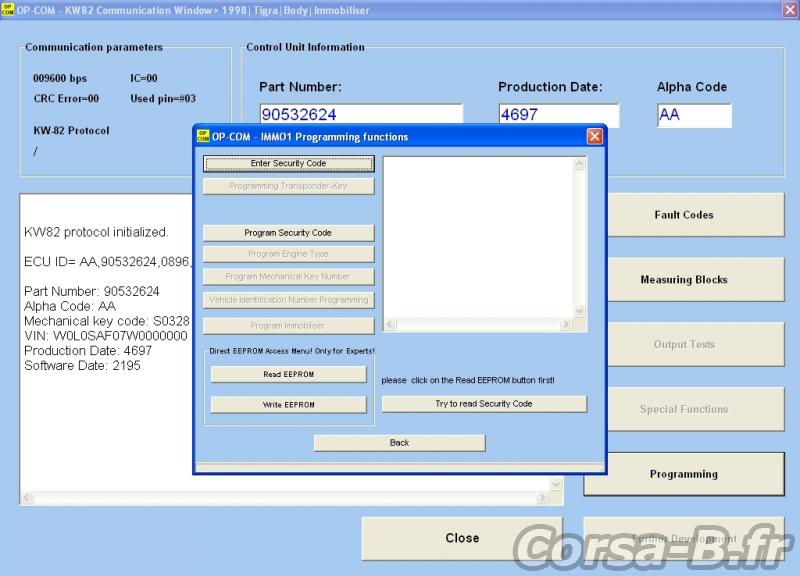Click dialog output box scroll-up arrow
The width and height of the screenshot is (800, 576).
(580, 164)
